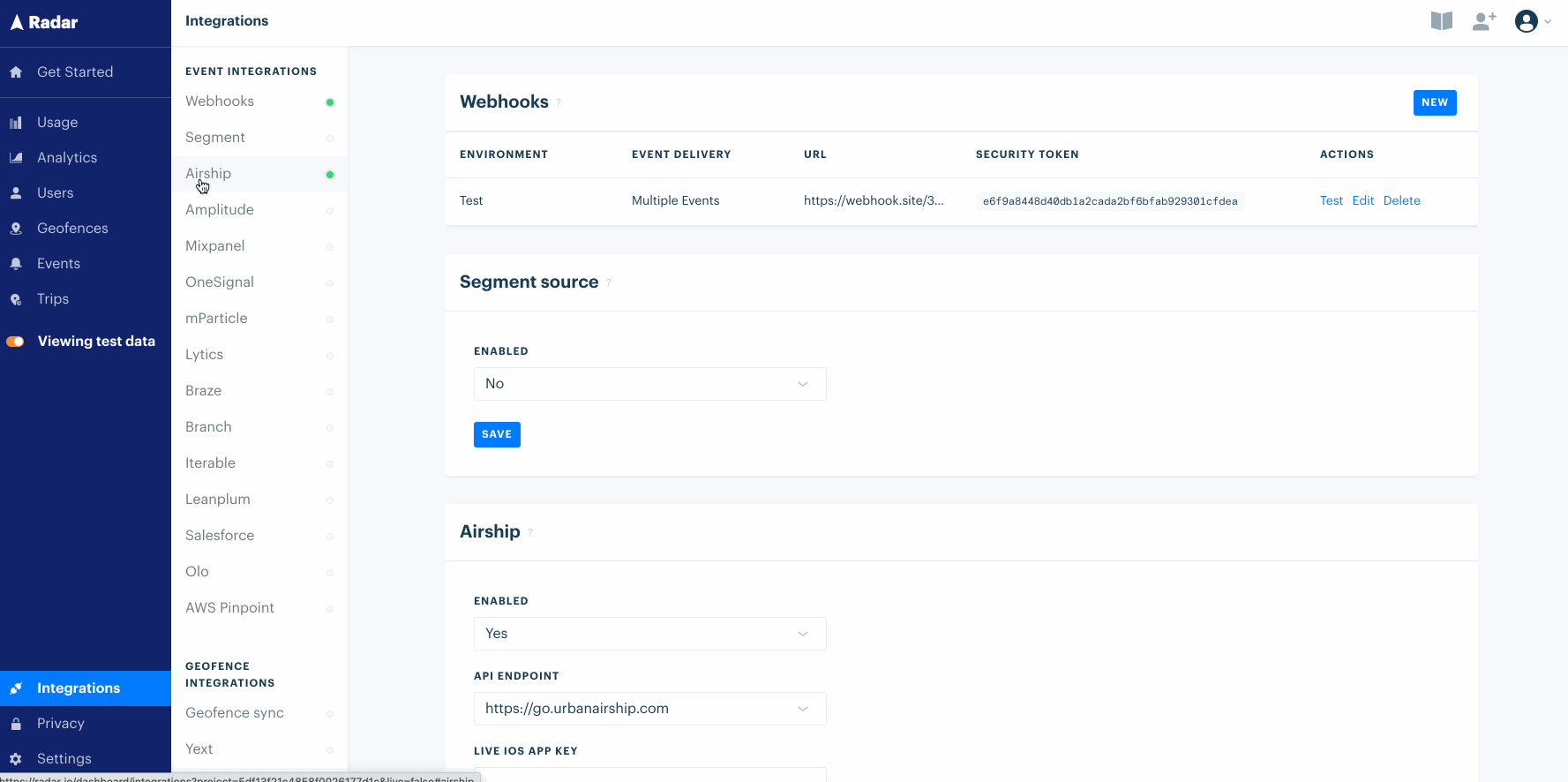Select AWS Pinpoint integration
The width and height of the screenshot is (1568, 782).
[259, 608]
